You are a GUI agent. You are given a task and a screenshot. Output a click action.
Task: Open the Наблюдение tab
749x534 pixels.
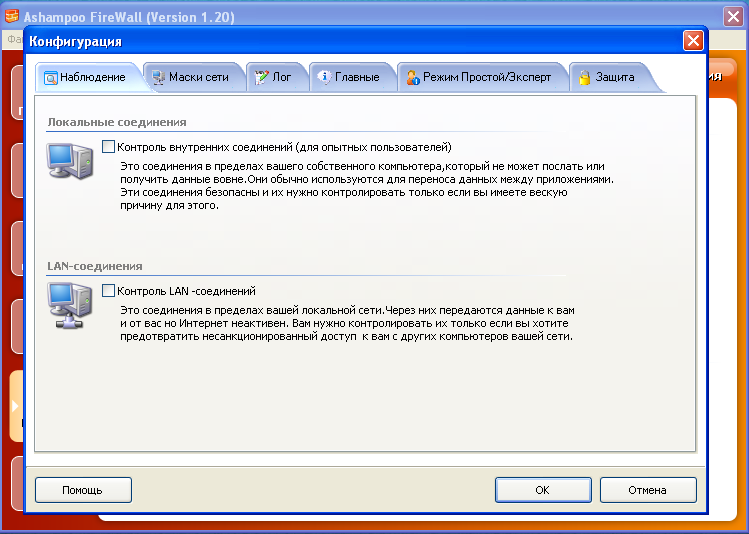point(88,77)
